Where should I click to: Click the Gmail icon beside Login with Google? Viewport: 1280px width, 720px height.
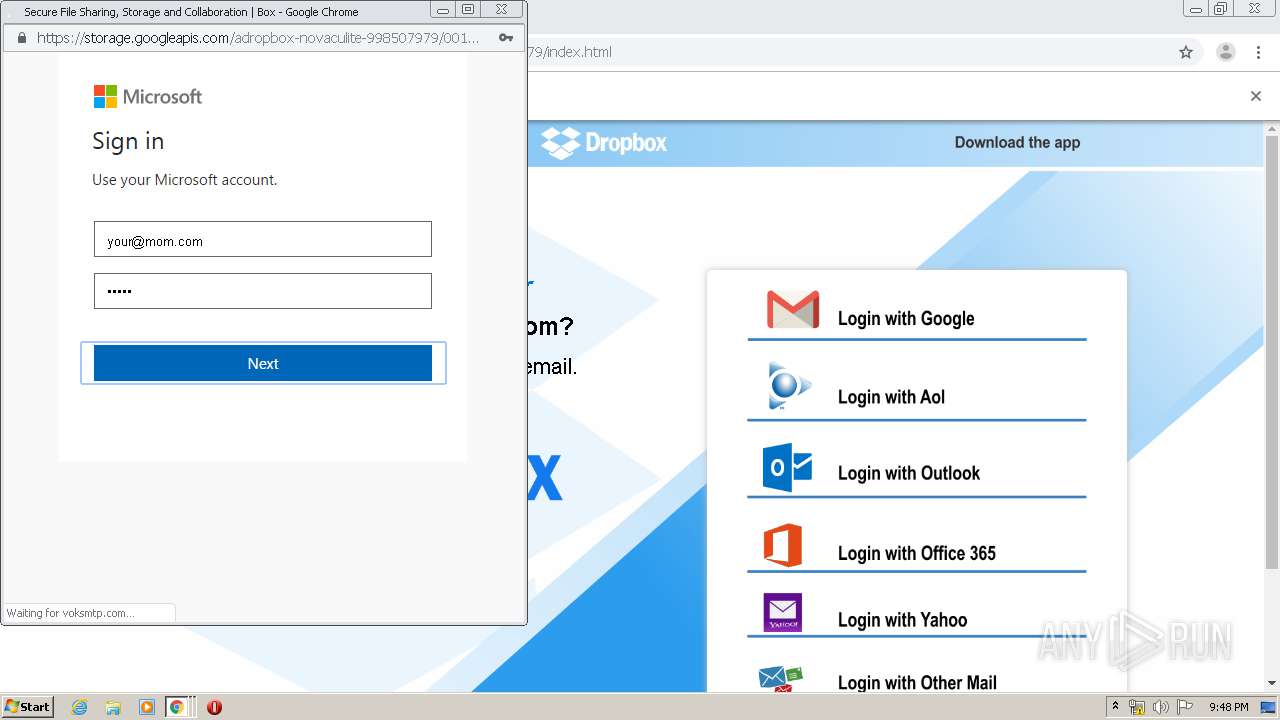(793, 310)
